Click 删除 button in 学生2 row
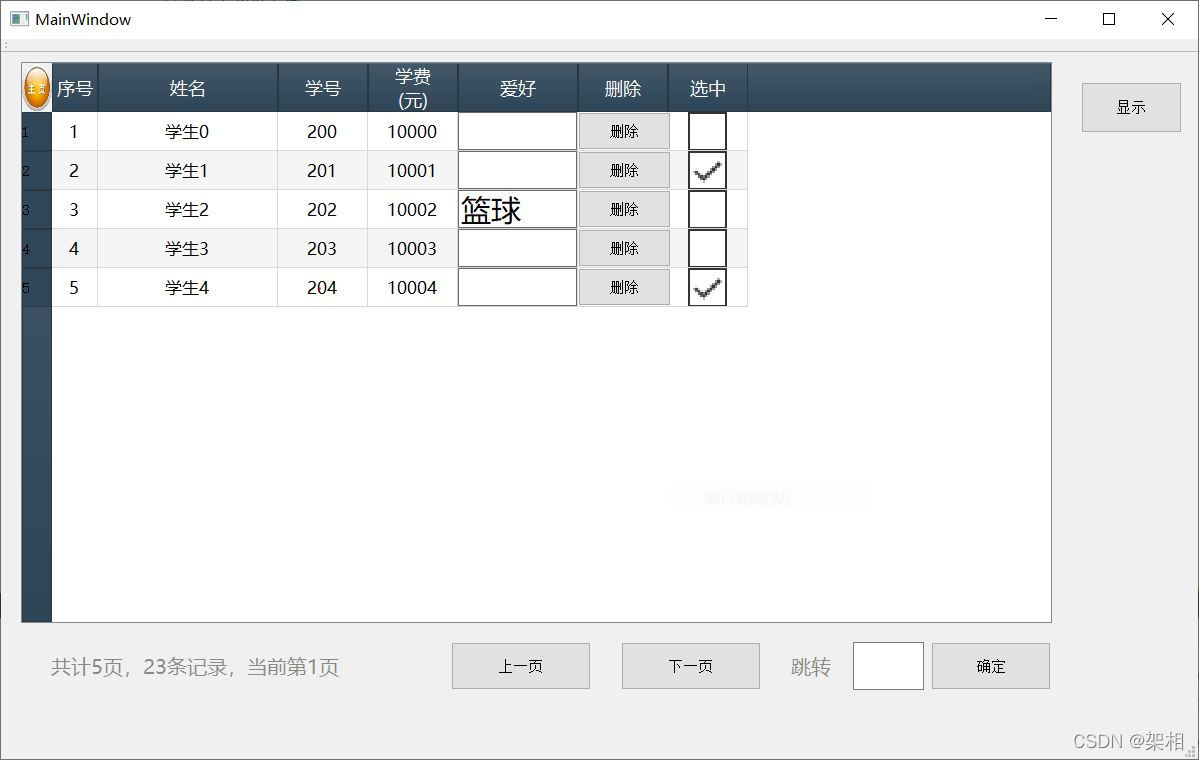 pos(624,209)
